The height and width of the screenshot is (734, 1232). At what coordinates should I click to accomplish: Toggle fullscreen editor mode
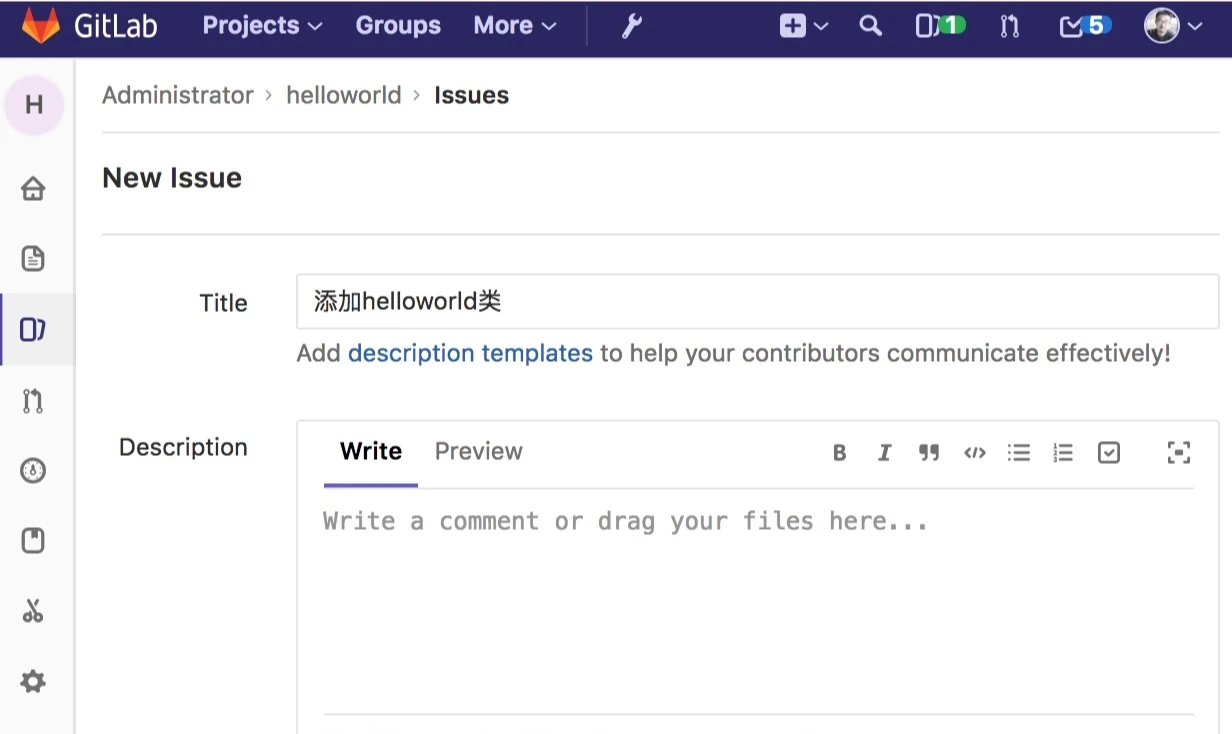(1179, 453)
